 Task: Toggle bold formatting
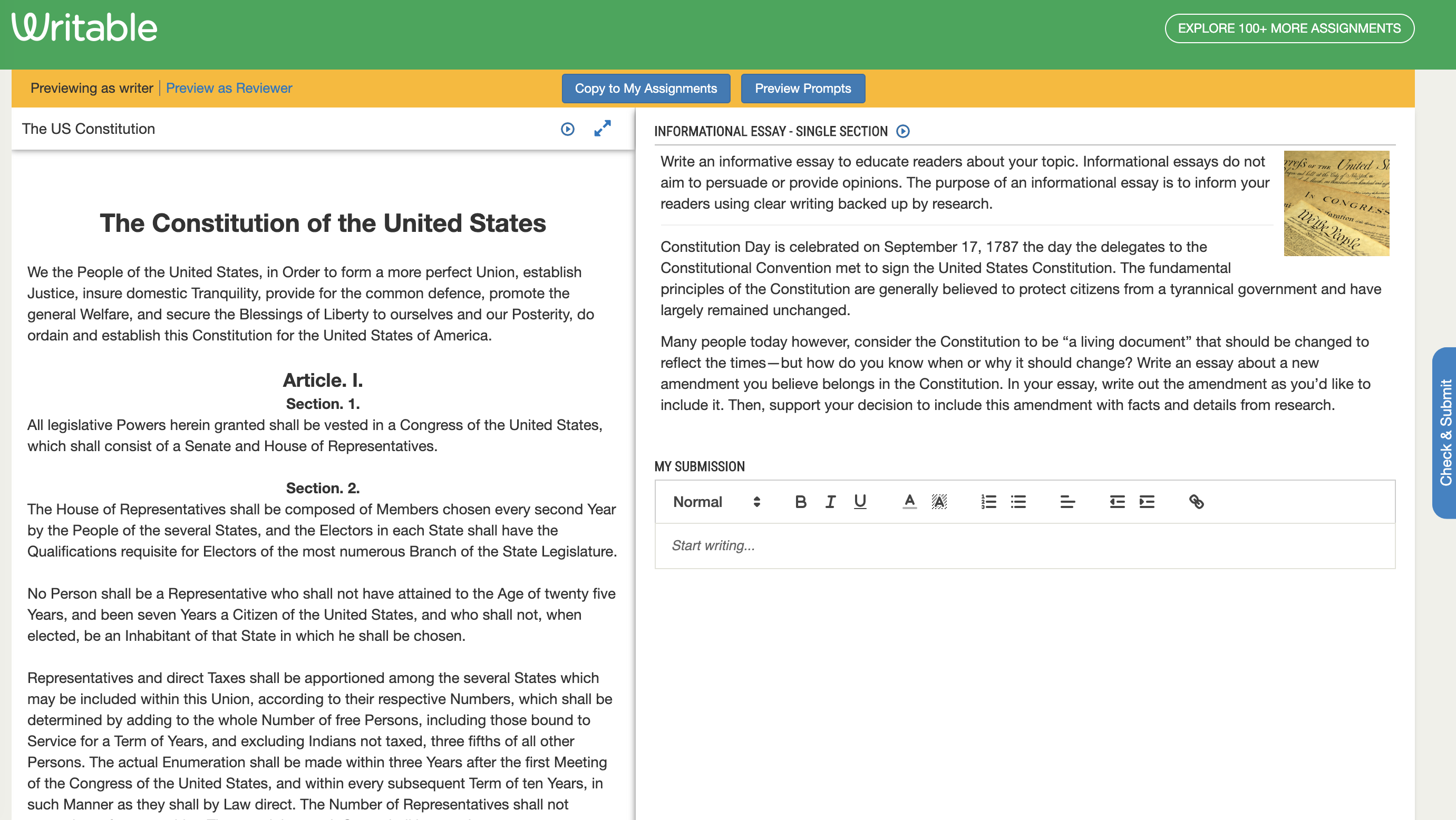click(x=800, y=502)
